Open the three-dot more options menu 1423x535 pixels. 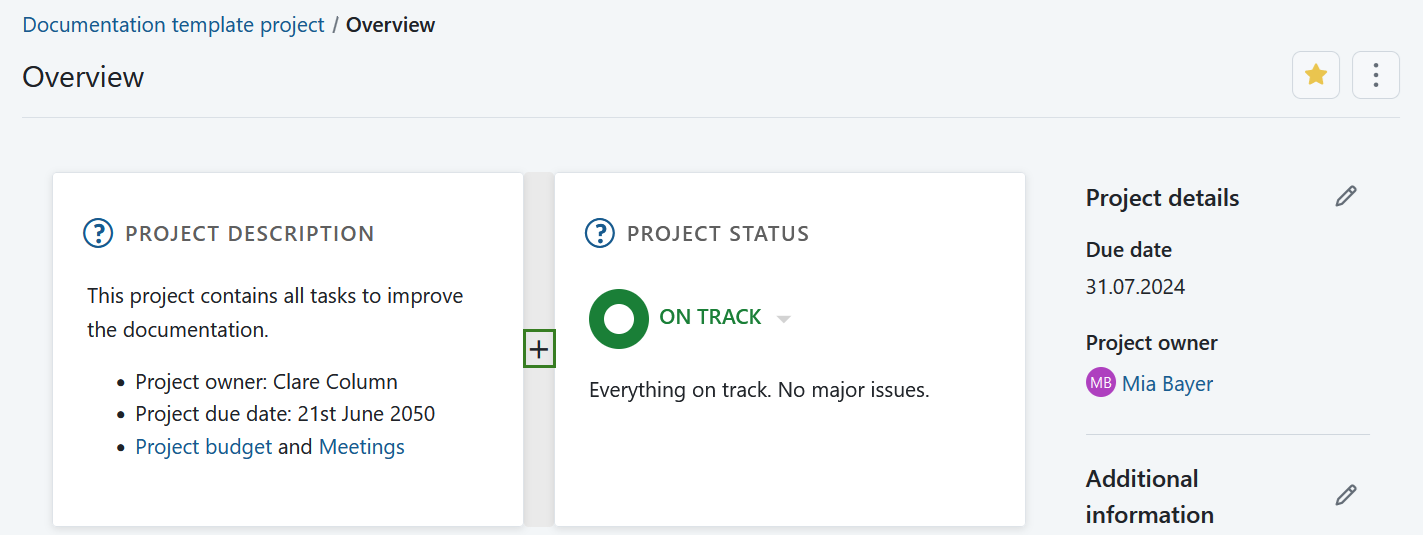(x=1376, y=75)
